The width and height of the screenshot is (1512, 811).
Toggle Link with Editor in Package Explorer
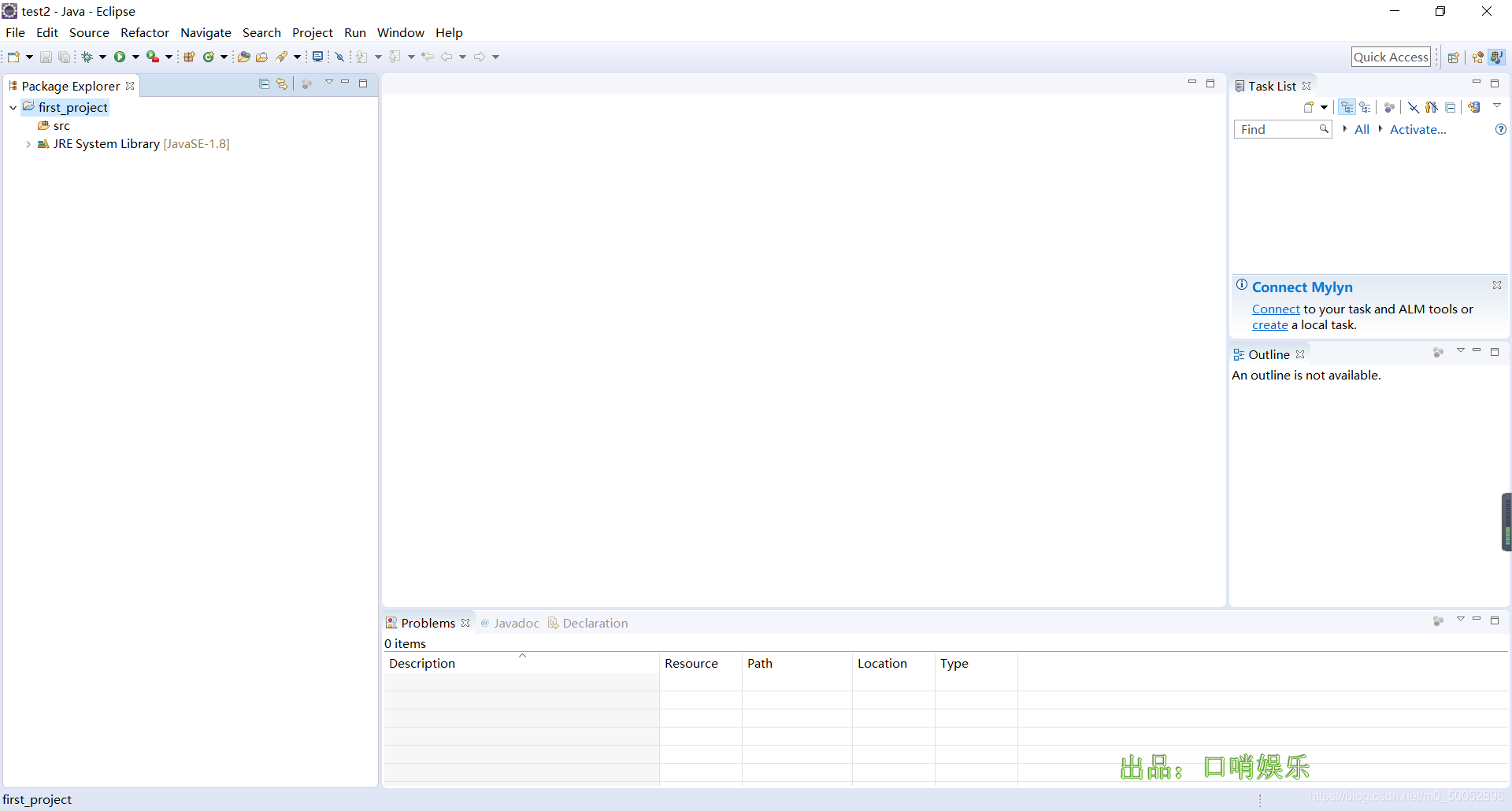click(x=282, y=84)
